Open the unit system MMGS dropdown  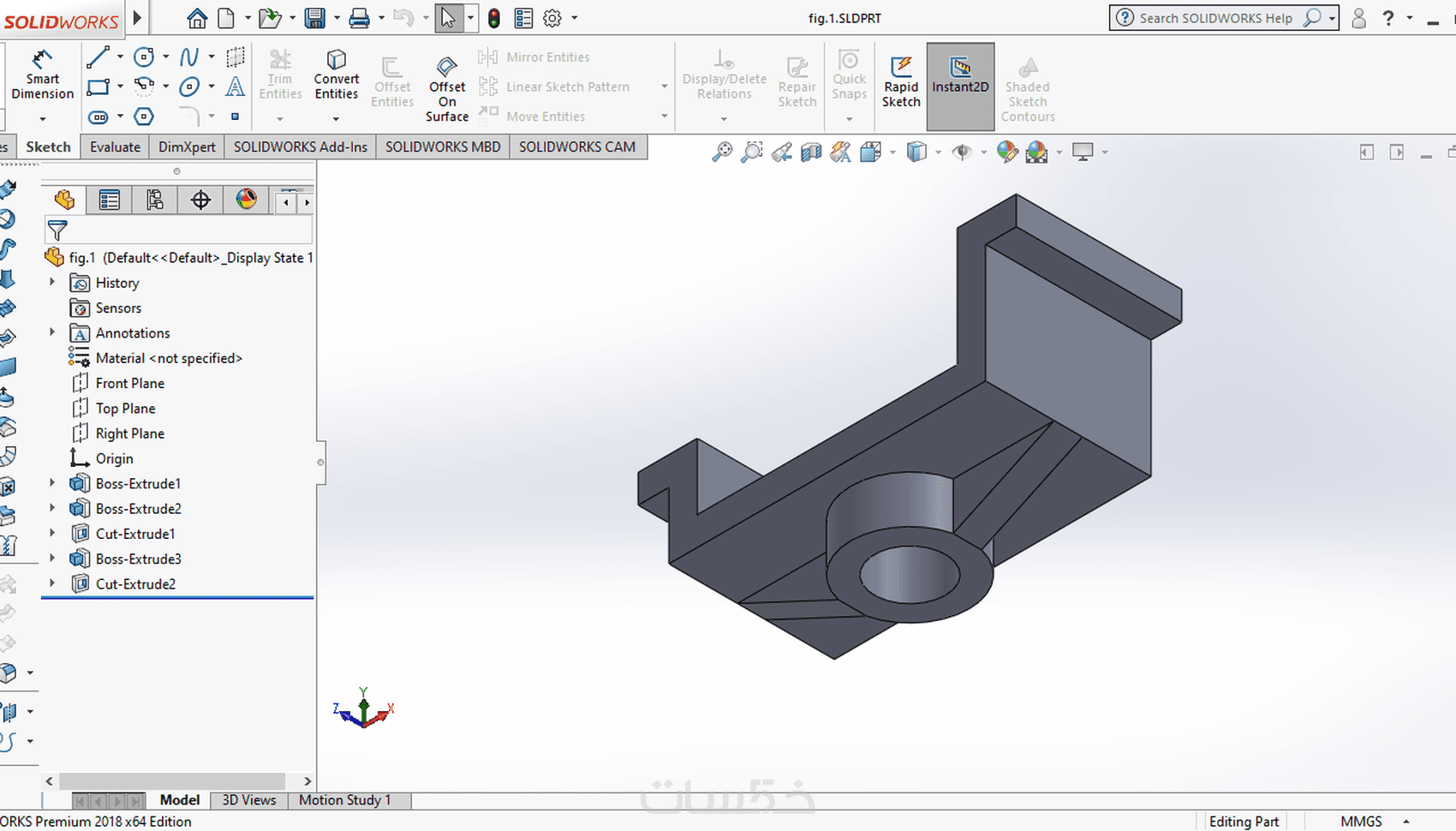[1405, 821]
